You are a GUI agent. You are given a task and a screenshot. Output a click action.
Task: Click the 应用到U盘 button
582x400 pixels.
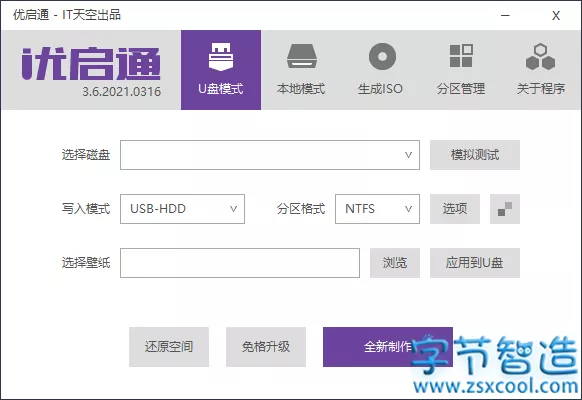point(475,263)
